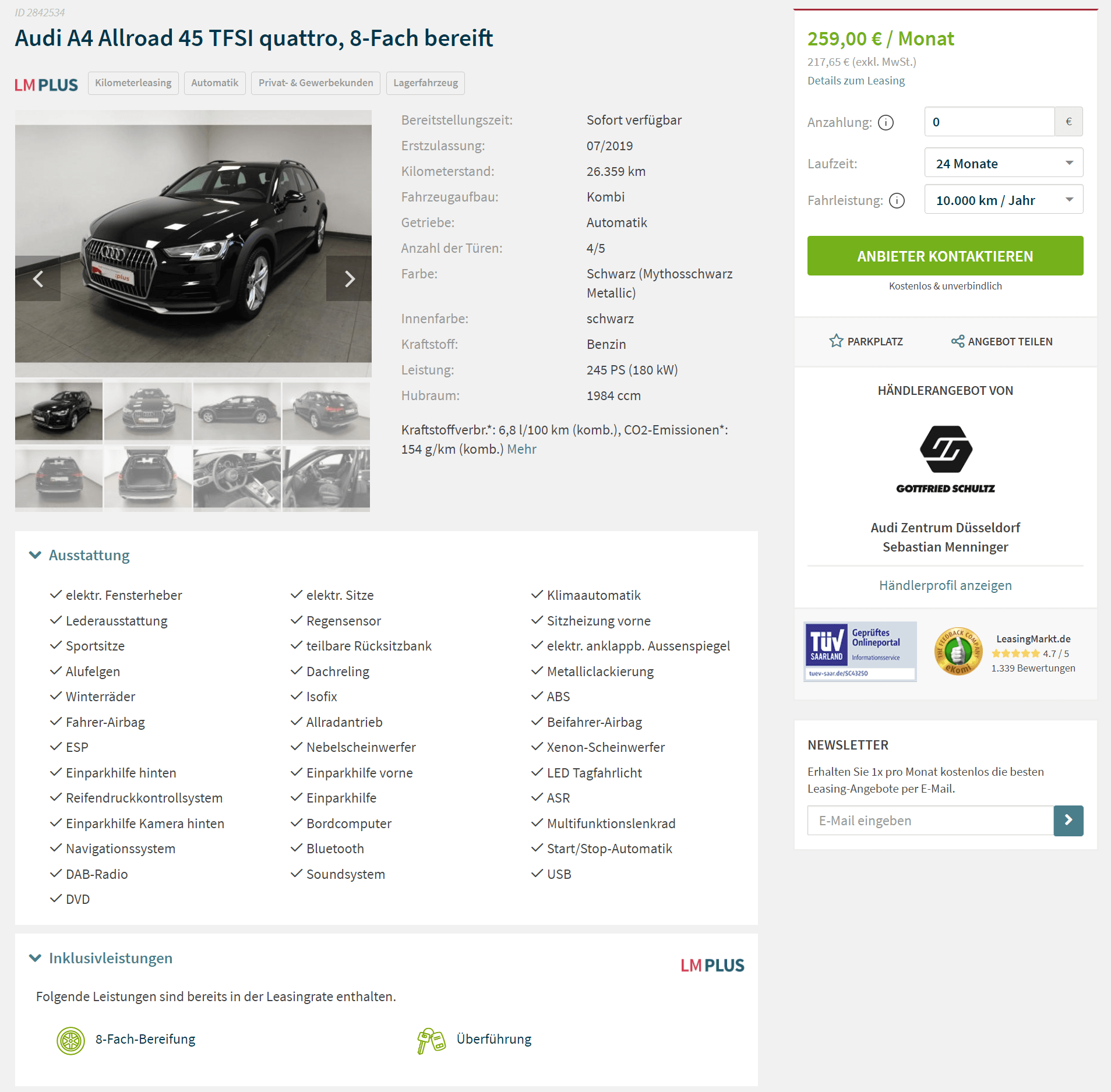Click the Angebot teilen share icon
Image resolution: width=1111 pixels, height=1092 pixels.
(957, 341)
